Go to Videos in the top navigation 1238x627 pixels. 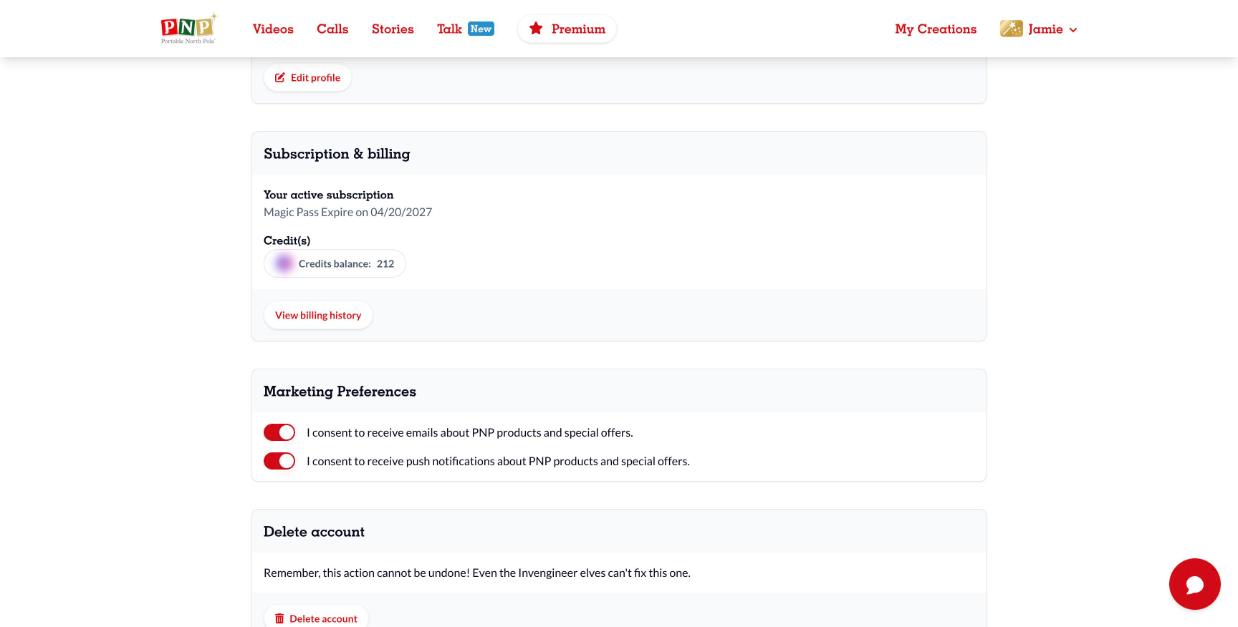tap(273, 29)
